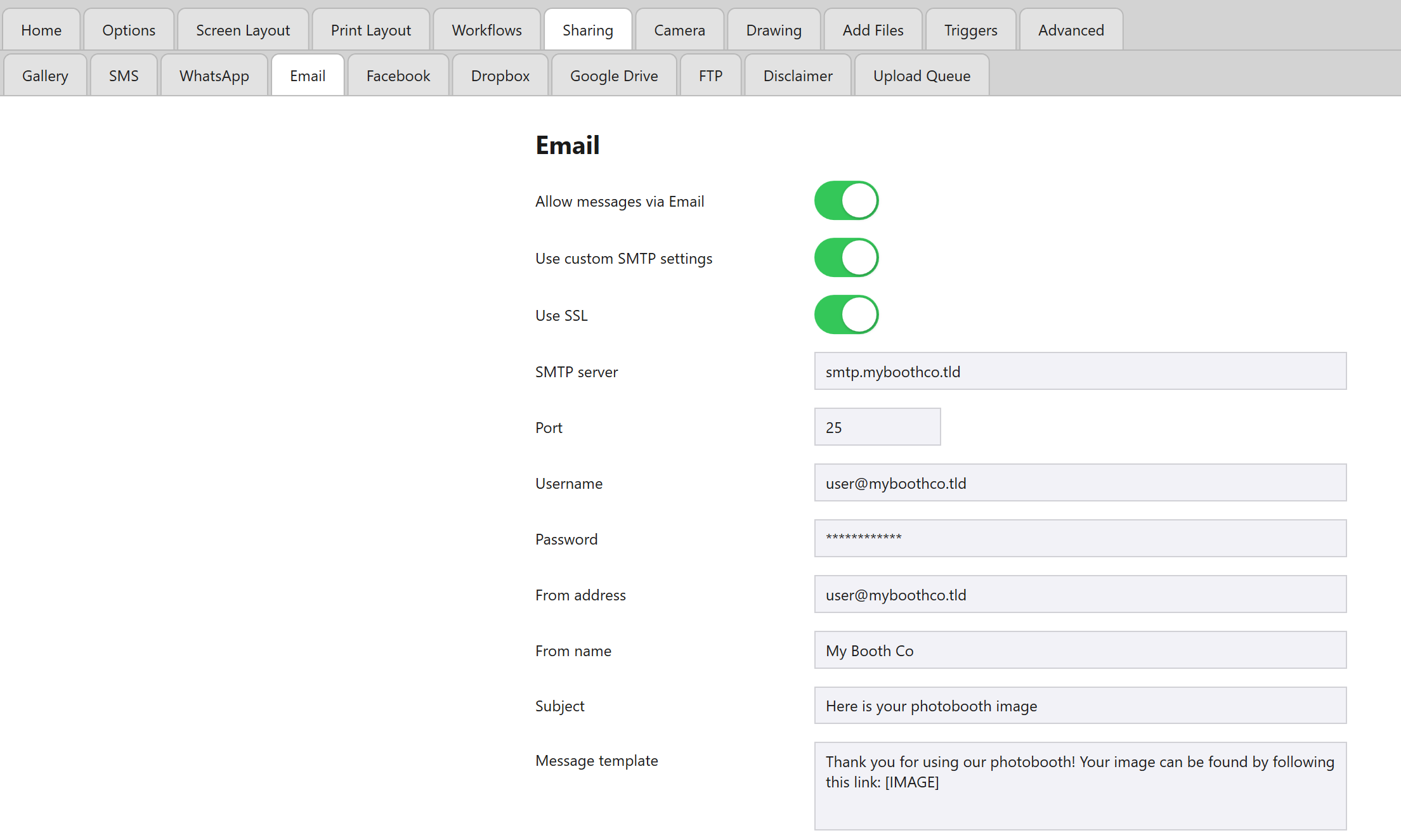The width and height of the screenshot is (1401, 840).
Task: Switch to the Drawing tab
Action: [774, 30]
